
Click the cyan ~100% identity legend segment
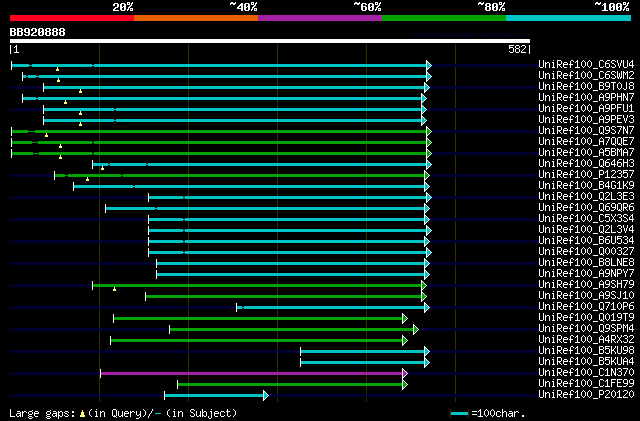pyautogui.click(x=568, y=18)
